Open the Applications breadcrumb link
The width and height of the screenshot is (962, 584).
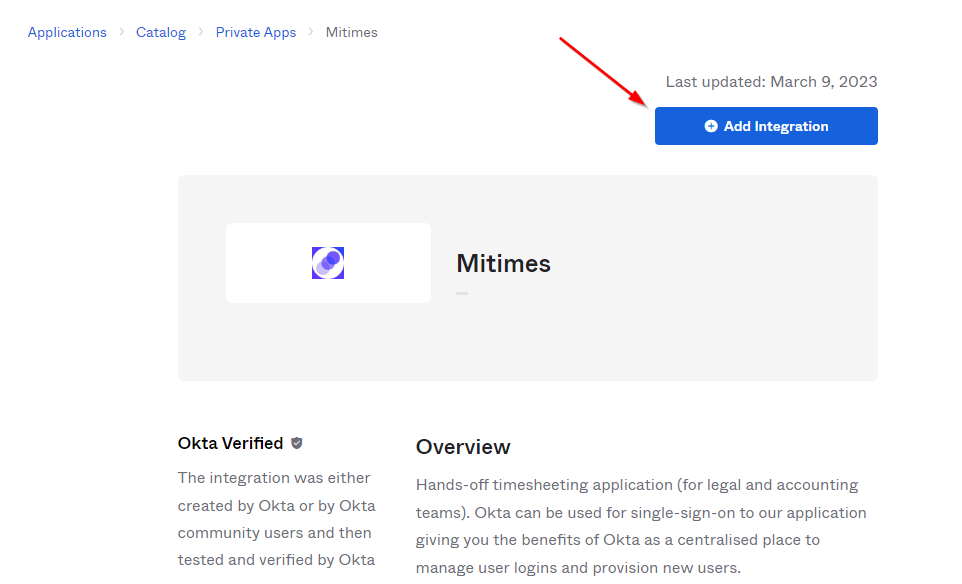(x=67, y=32)
